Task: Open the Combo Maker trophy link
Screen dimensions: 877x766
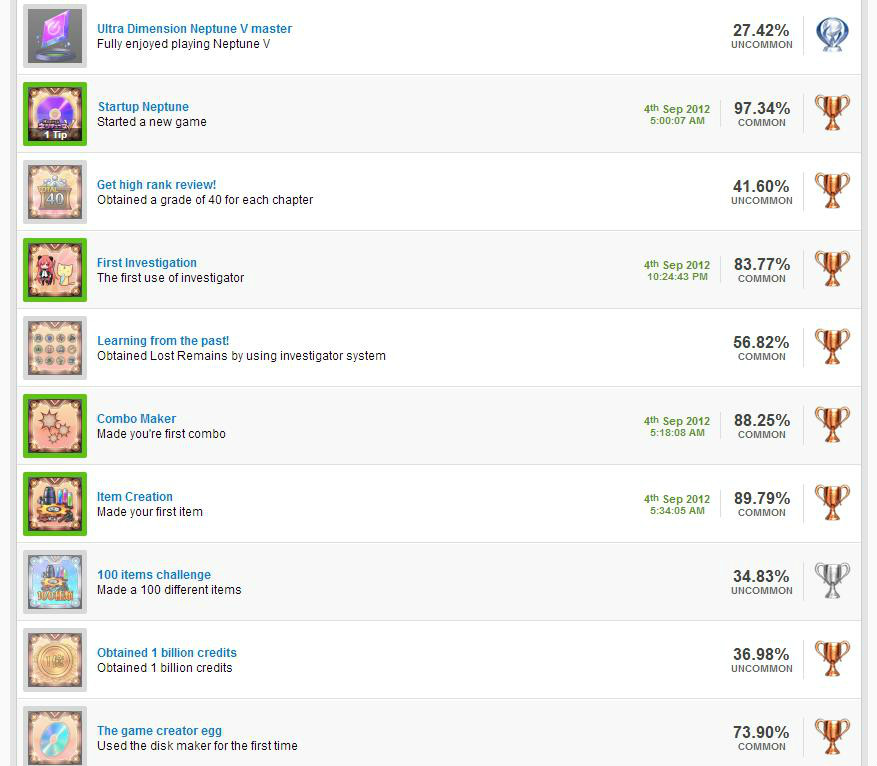Action: [x=136, y=419]
